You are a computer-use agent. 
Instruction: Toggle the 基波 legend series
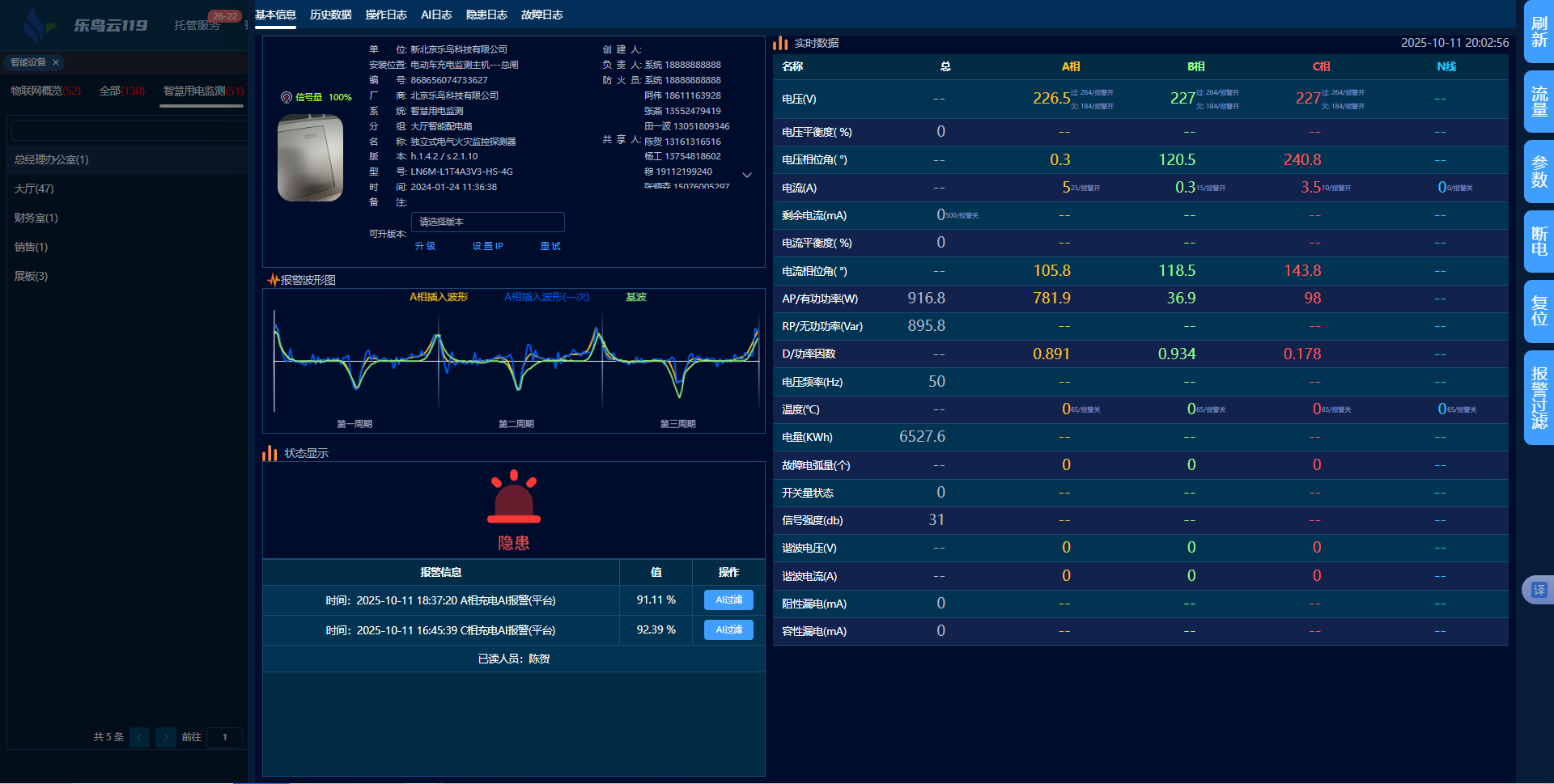[636, 297]
